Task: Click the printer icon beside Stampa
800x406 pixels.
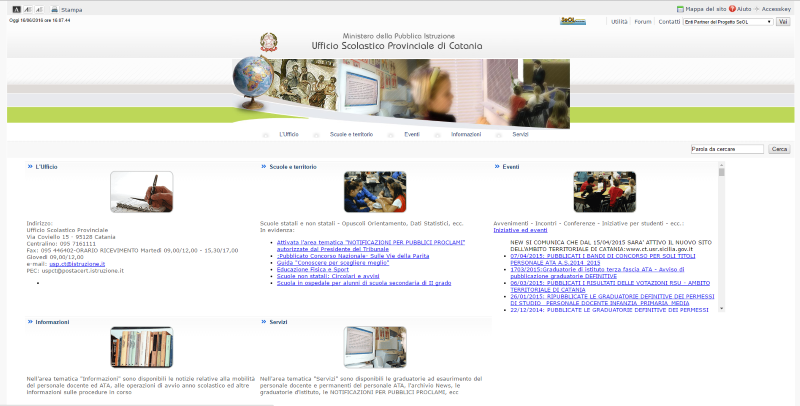Action: coord(55,9)
